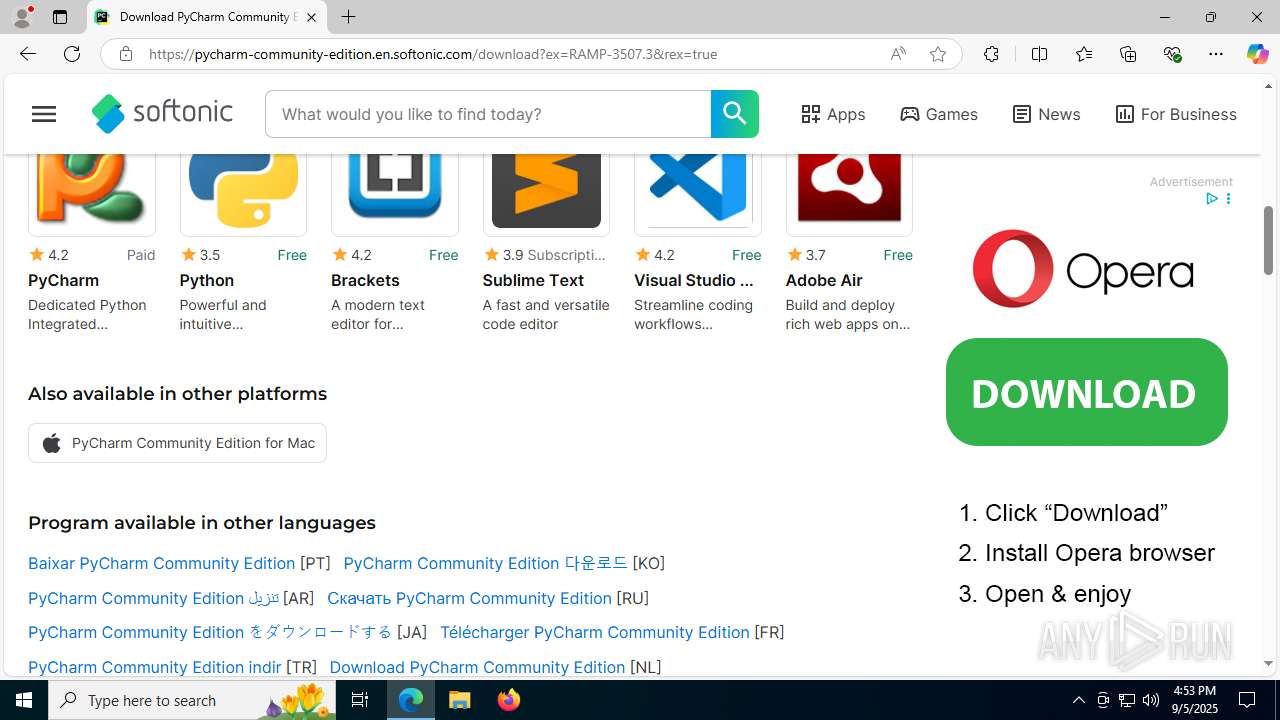The width and height of the screenshot is (1280, 720).
Task: Open the Favorites list
Action: coord(1084,54)
